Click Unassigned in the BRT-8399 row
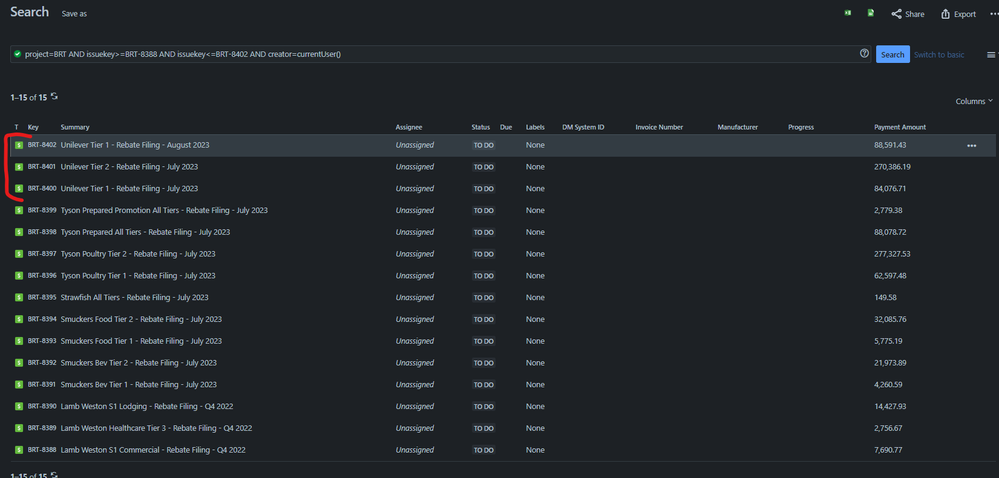 414,210
